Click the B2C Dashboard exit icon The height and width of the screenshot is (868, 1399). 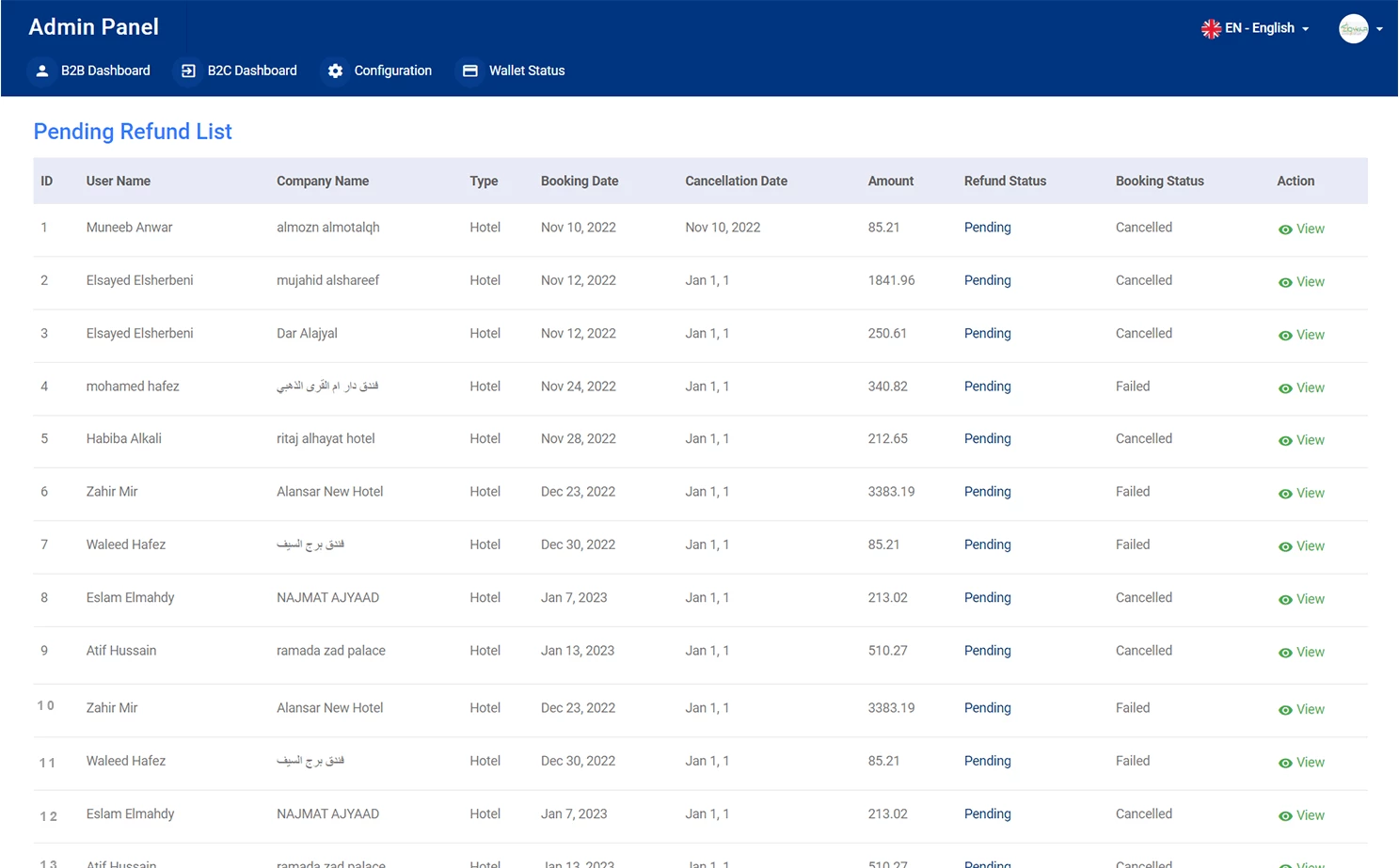click(x=188, y=71)
